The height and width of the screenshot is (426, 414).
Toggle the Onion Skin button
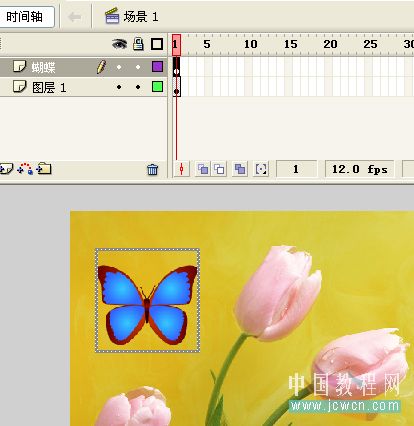tap(203, 169)
